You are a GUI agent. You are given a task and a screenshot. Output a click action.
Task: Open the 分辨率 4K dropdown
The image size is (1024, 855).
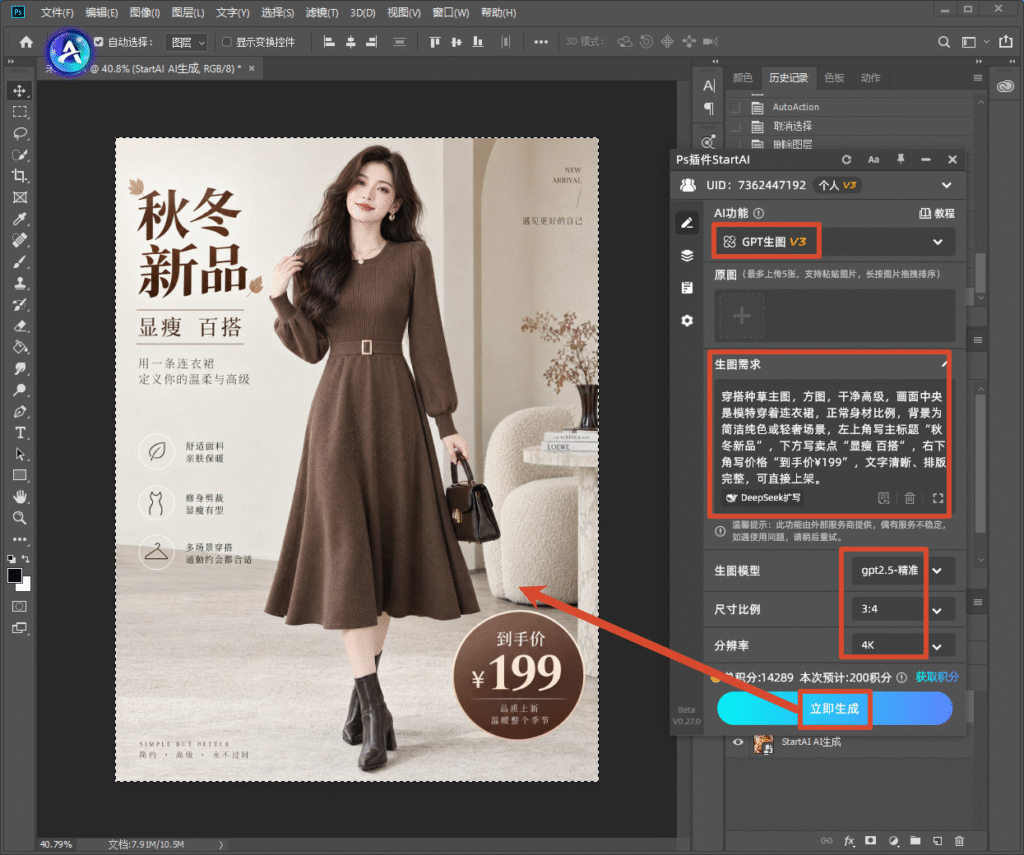[904, 645]
